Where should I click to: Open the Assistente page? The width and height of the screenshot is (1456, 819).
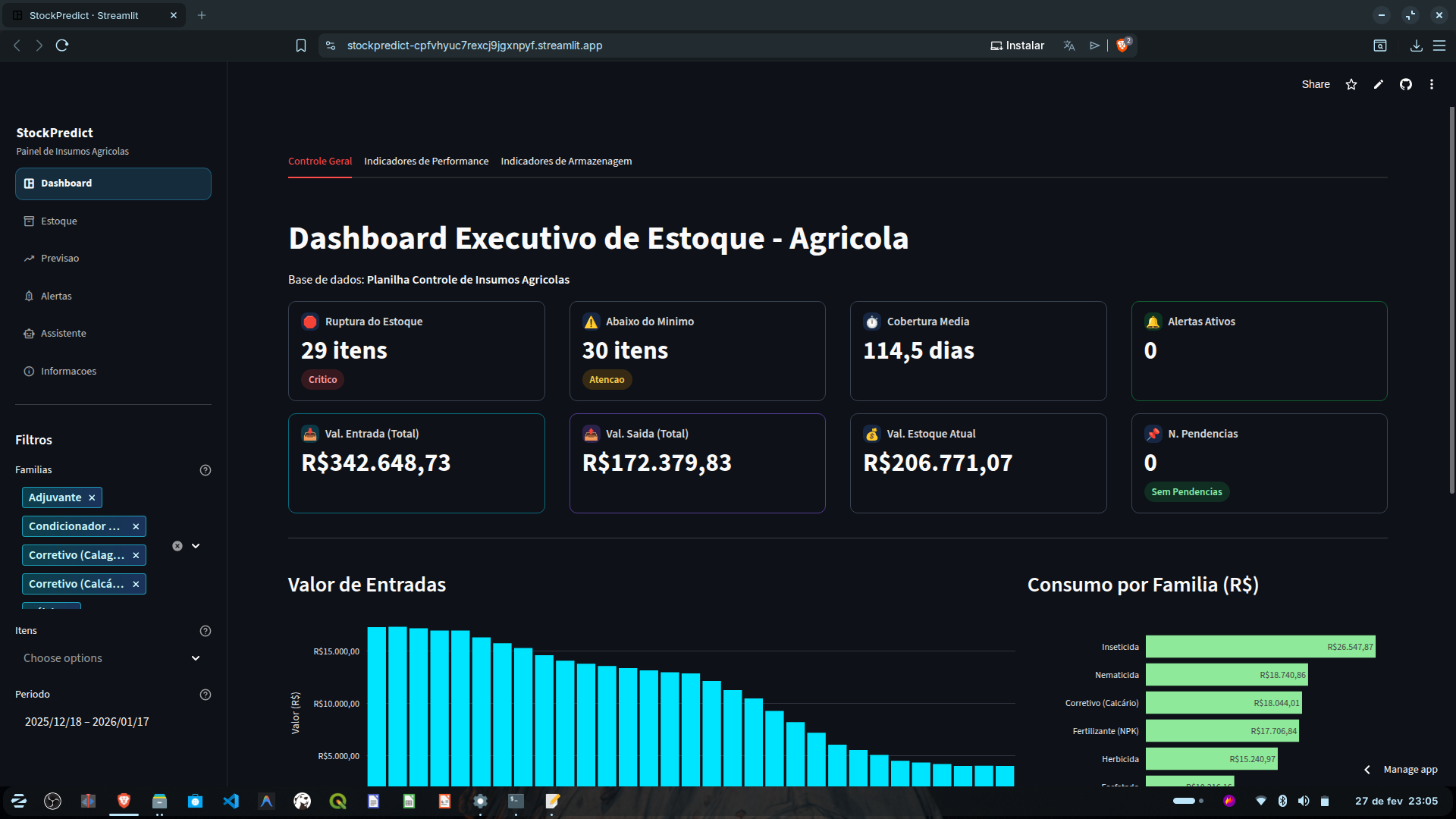point(63,333)
